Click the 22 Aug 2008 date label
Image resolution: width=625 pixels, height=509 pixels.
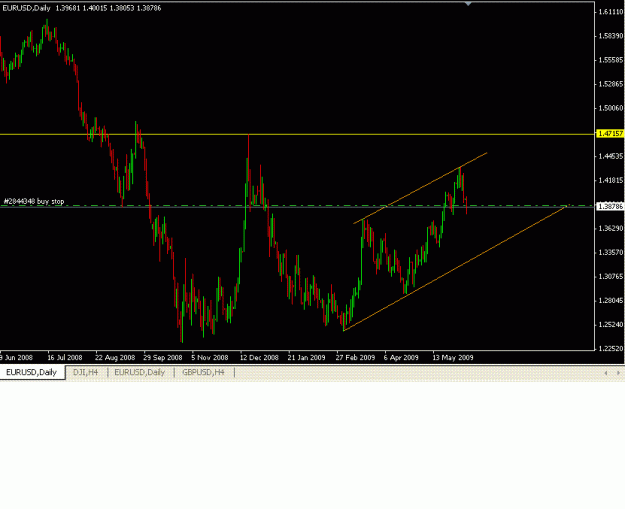point(115,358)
